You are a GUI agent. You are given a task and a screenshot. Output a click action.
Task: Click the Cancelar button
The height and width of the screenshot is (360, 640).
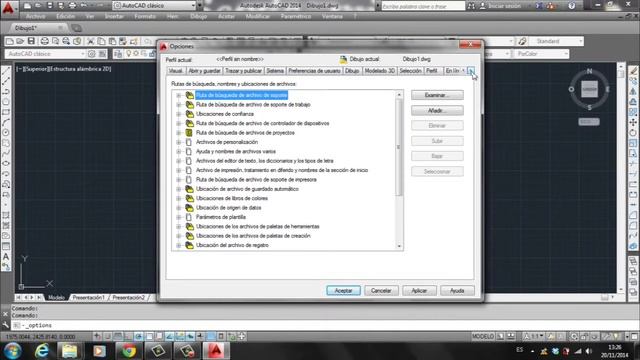[x=381, y=291]
